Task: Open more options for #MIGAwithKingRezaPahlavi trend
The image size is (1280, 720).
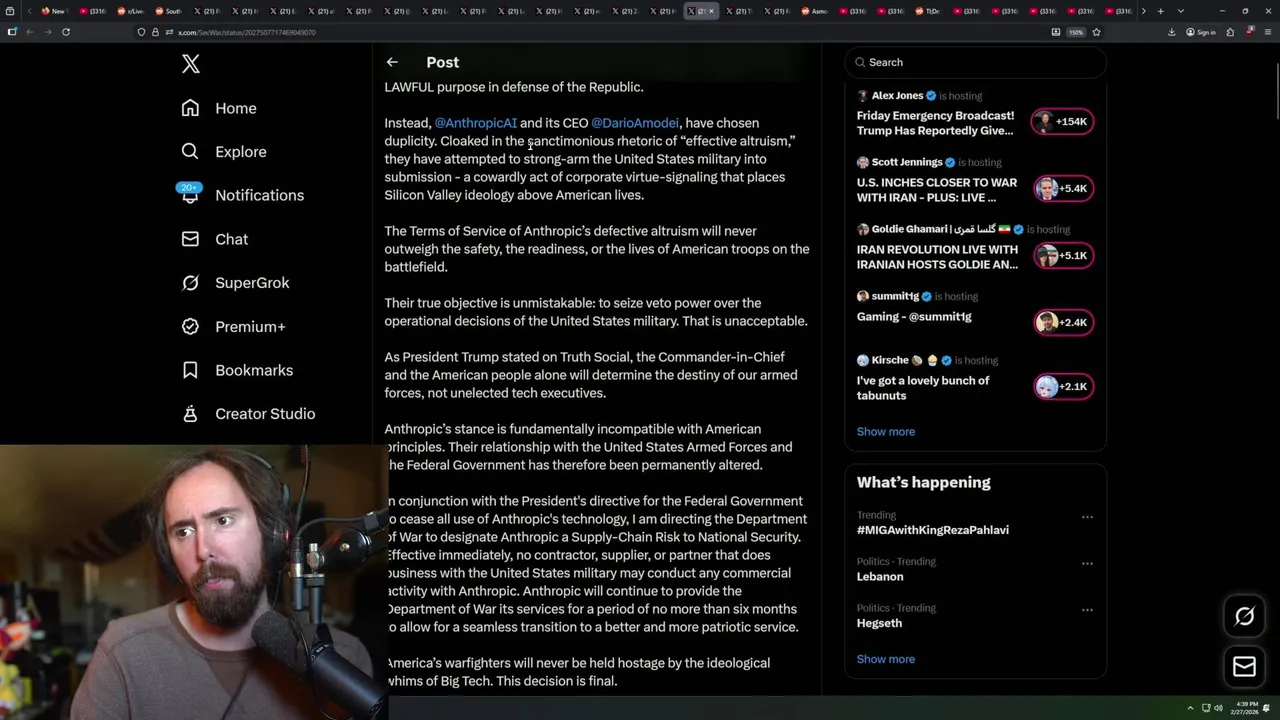Action: (1087, 517)
